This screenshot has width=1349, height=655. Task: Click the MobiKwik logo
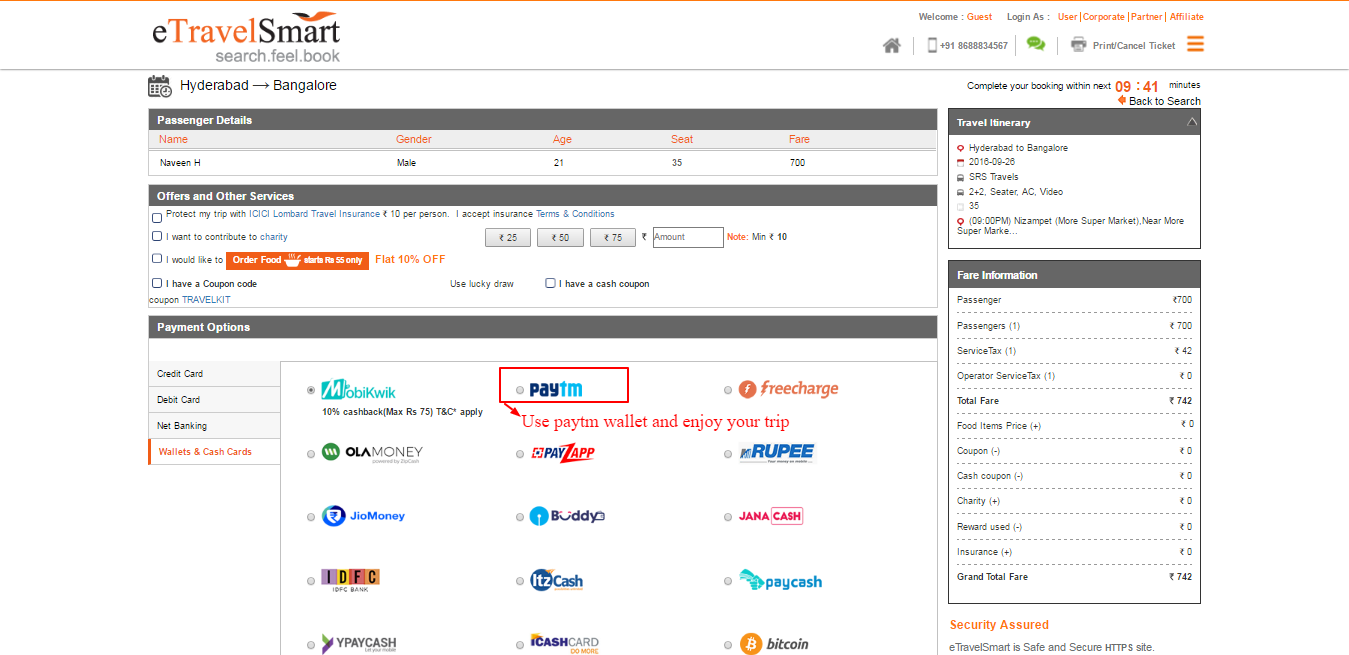(x=358, y=390)
